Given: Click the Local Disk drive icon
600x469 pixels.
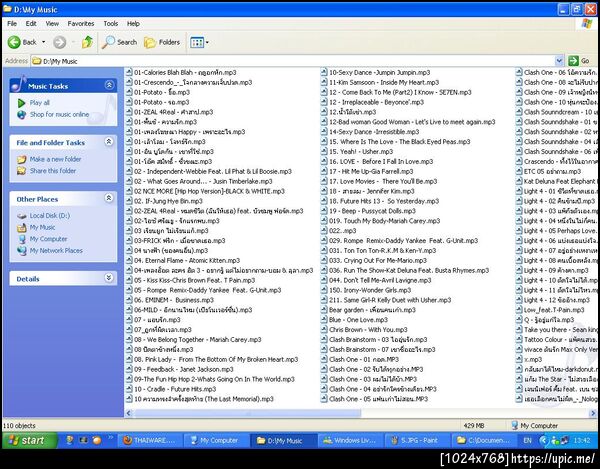Looking at the screenshot, I should point(21,216).
